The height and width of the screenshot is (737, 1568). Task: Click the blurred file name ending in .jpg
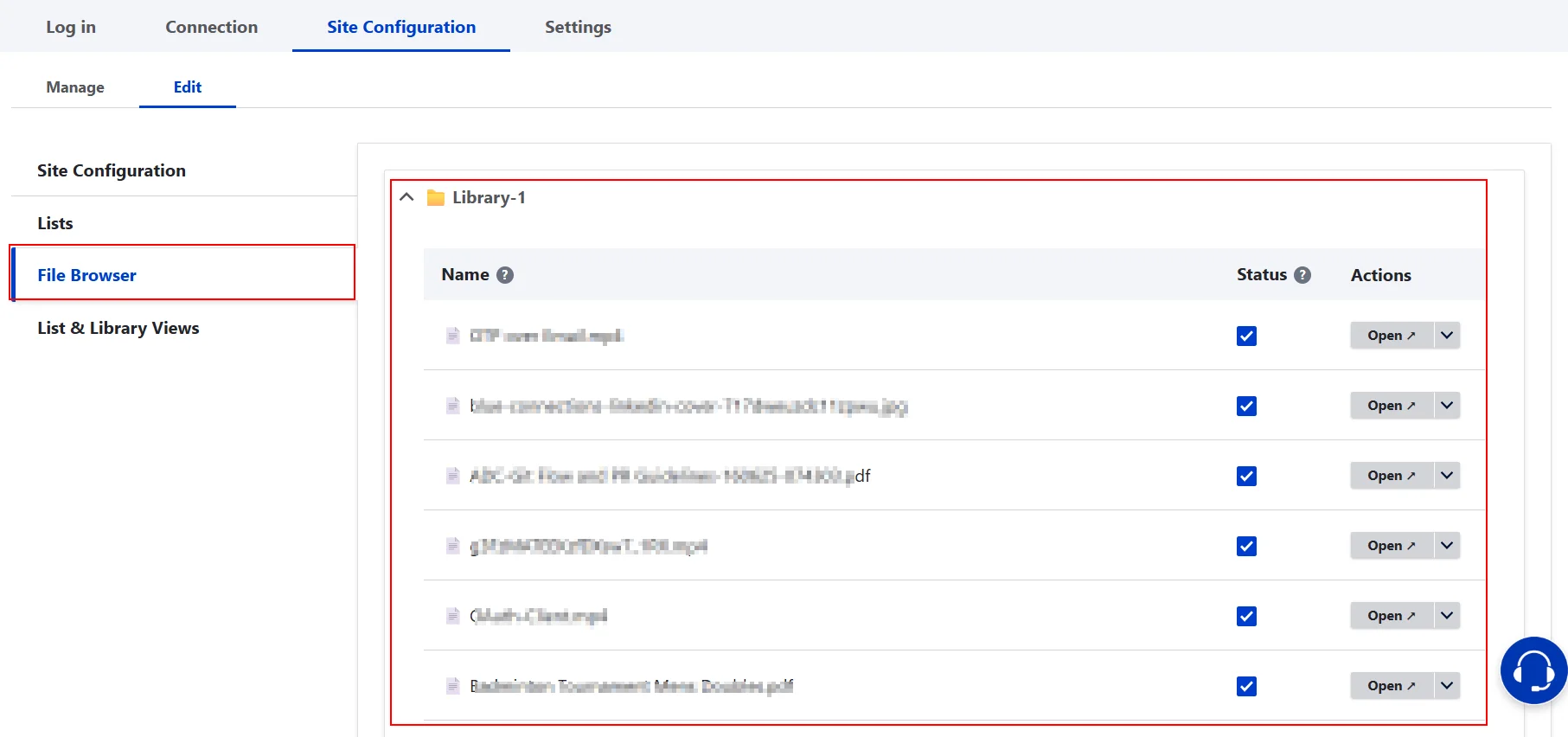(688, 406)
